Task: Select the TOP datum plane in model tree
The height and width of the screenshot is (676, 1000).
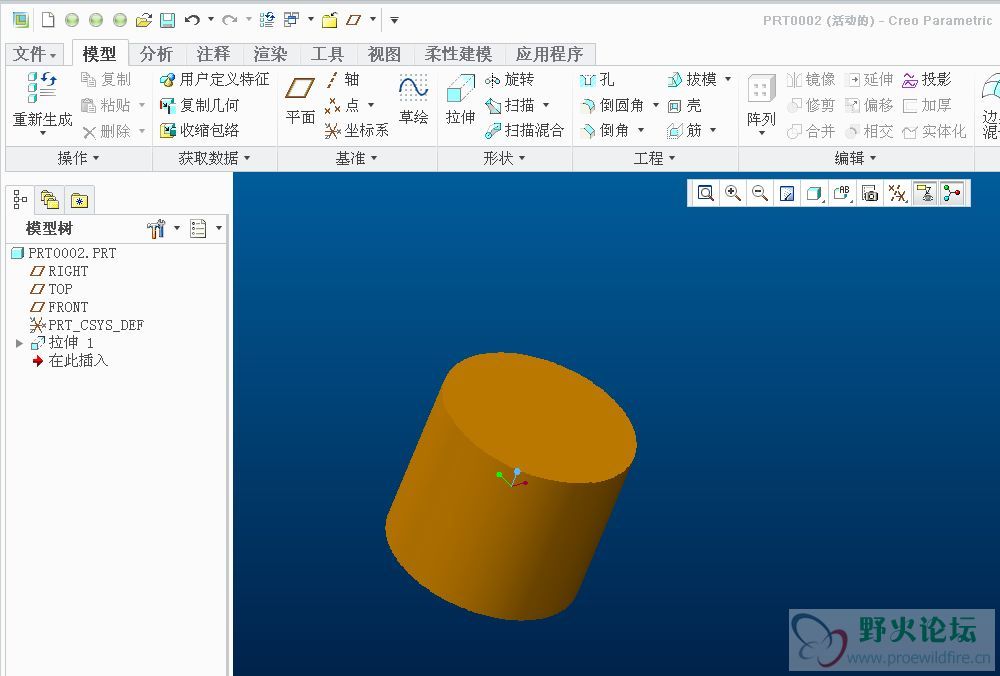Action: point(51,289)
